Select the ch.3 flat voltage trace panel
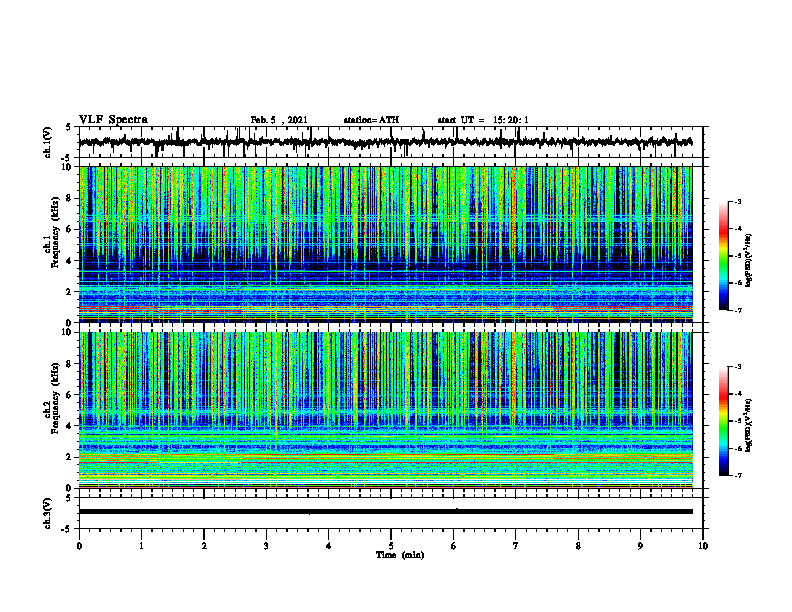This screenshot has width=792, height=612. point(391,513)
